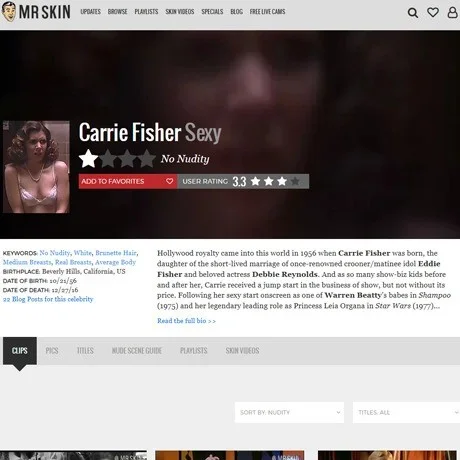
Task: Click Read the full bio link
Action: click(186, 321)
